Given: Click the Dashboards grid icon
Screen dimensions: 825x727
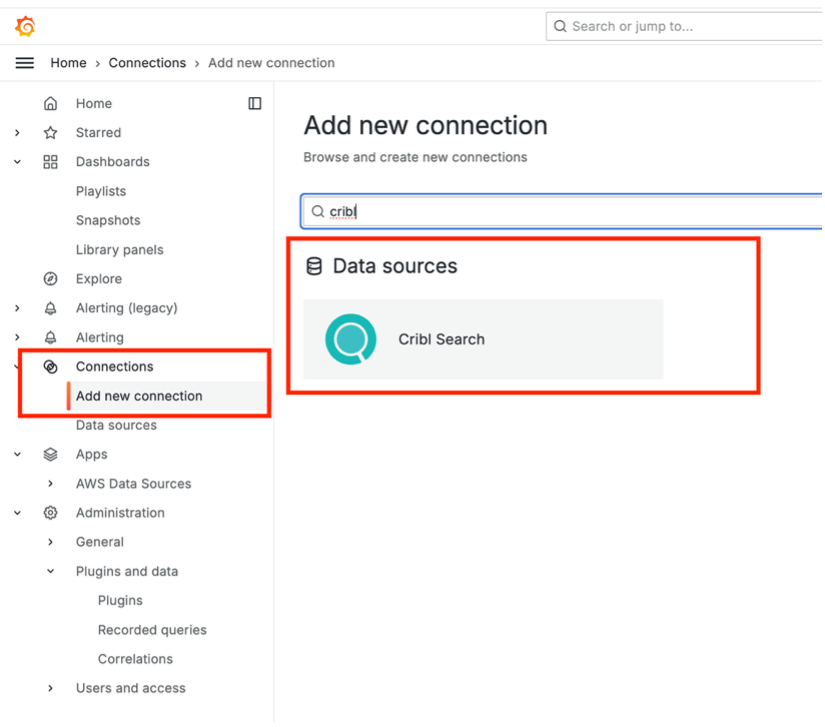Looking at the screenshot, I should (51, 162).
